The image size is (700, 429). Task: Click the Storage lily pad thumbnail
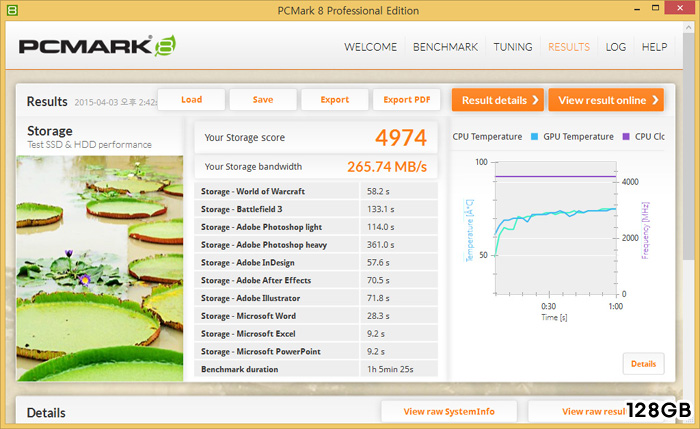click(100, 266)
